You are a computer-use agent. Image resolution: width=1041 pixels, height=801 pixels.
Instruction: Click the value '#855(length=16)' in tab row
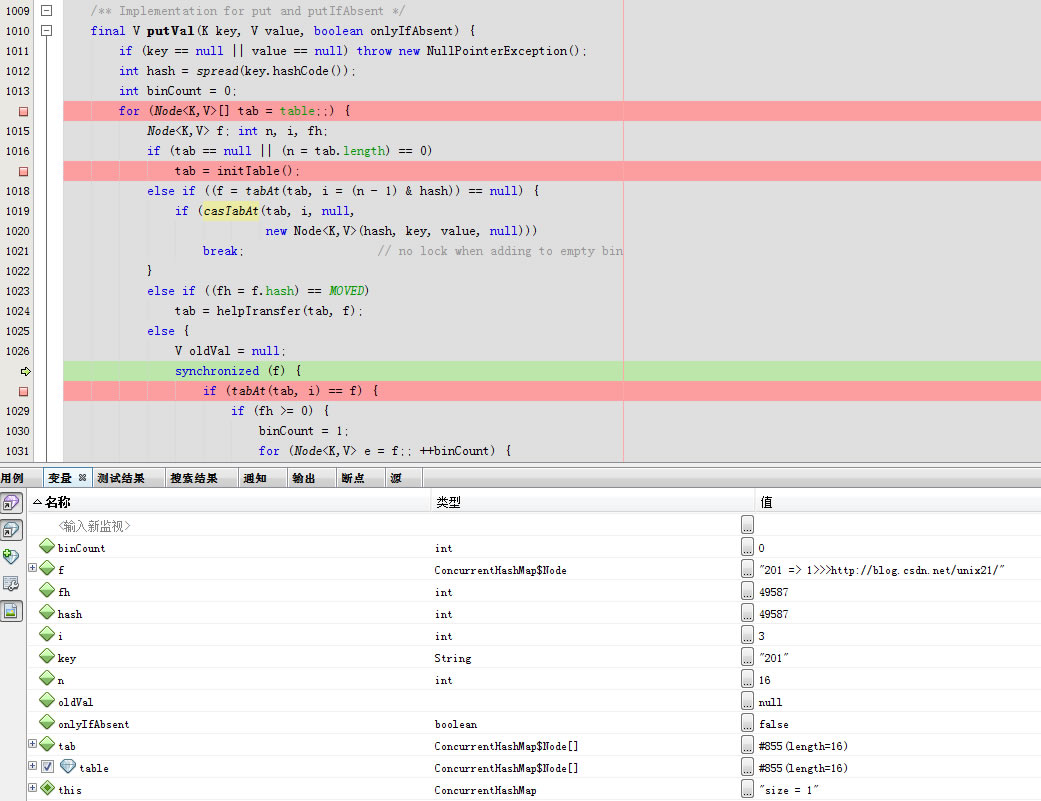(x=803, y=746)
